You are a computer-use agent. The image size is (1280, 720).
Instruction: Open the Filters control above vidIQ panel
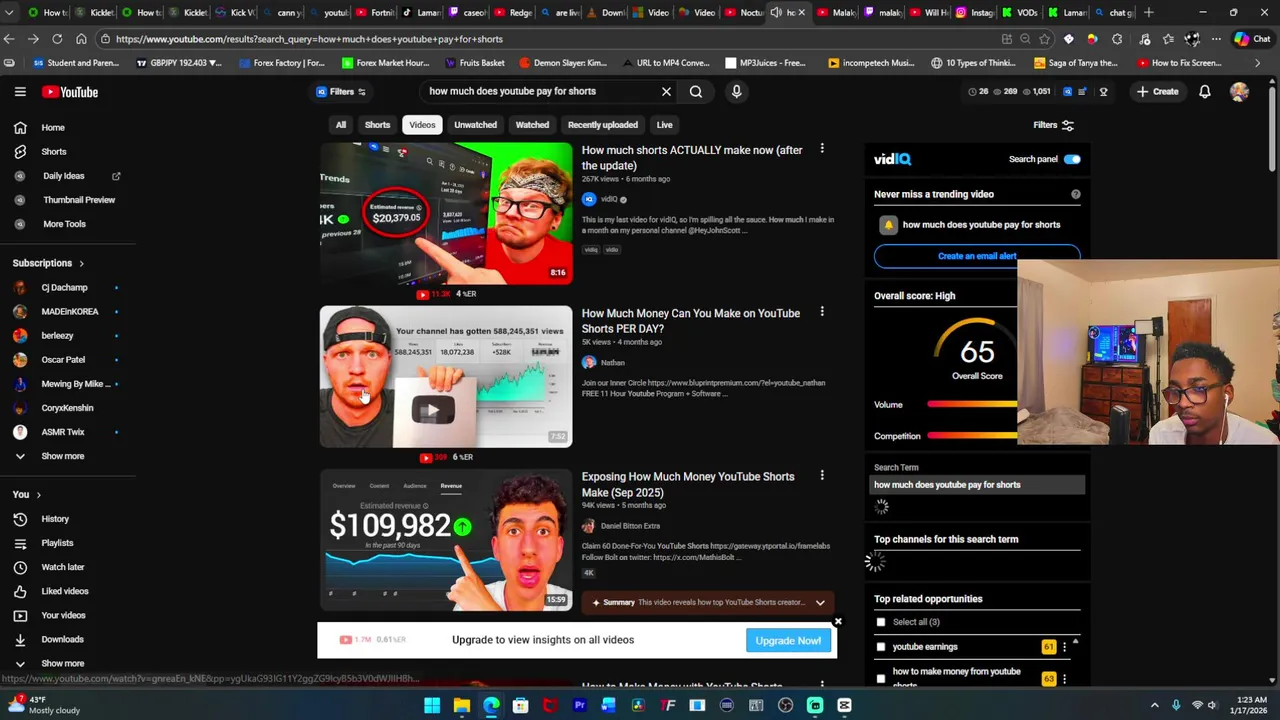click(x=1053, y=125)
